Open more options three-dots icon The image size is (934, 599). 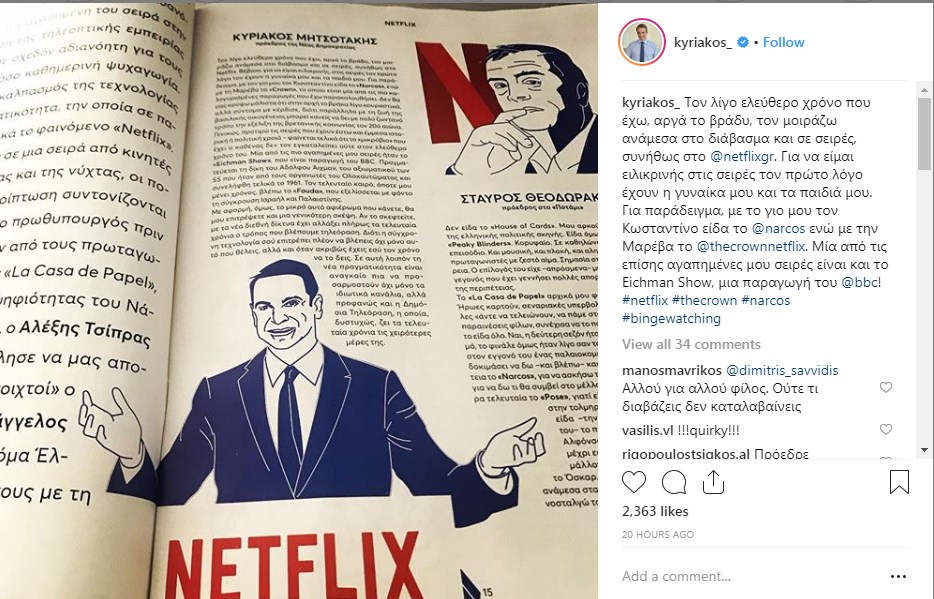(898, 576)
